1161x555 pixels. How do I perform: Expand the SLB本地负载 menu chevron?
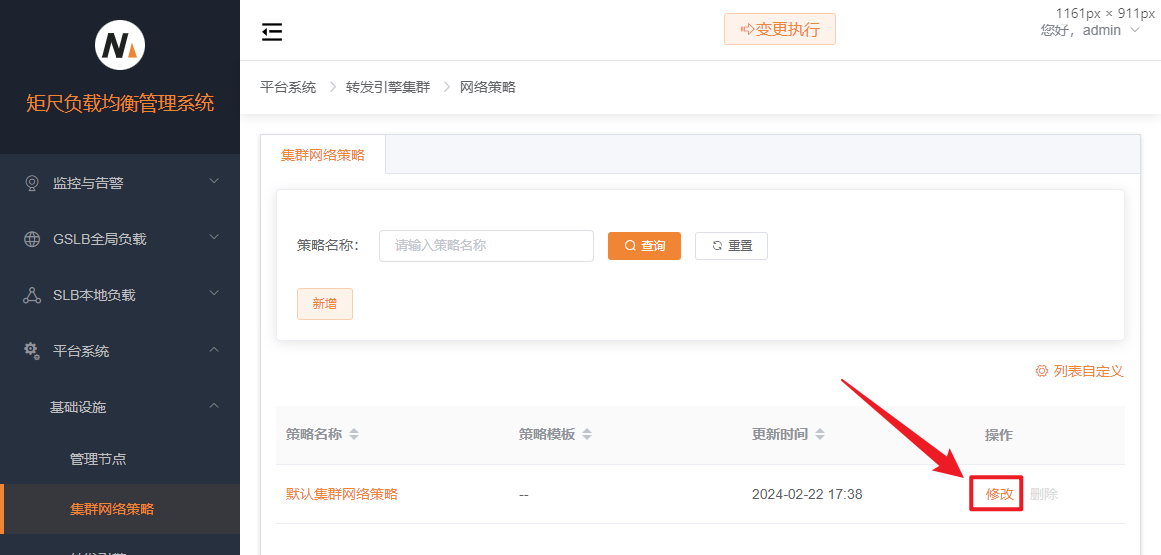coord(214,293)
